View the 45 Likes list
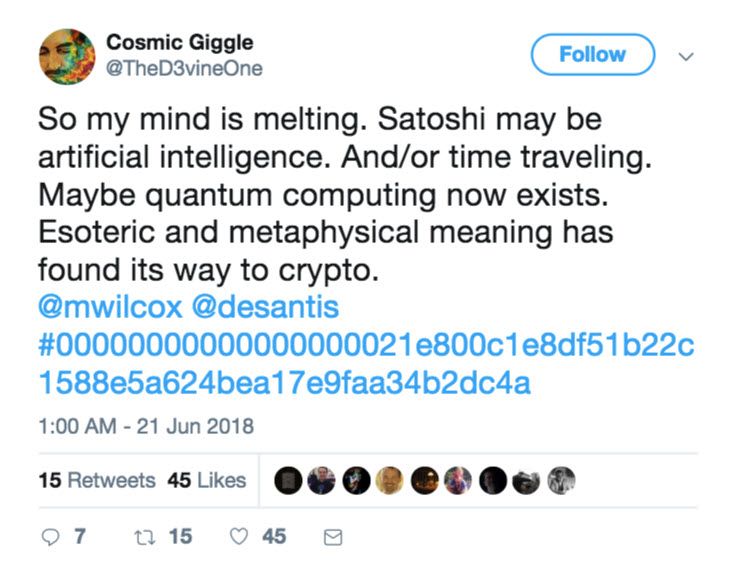733x575 pixels. click(207, 480)
